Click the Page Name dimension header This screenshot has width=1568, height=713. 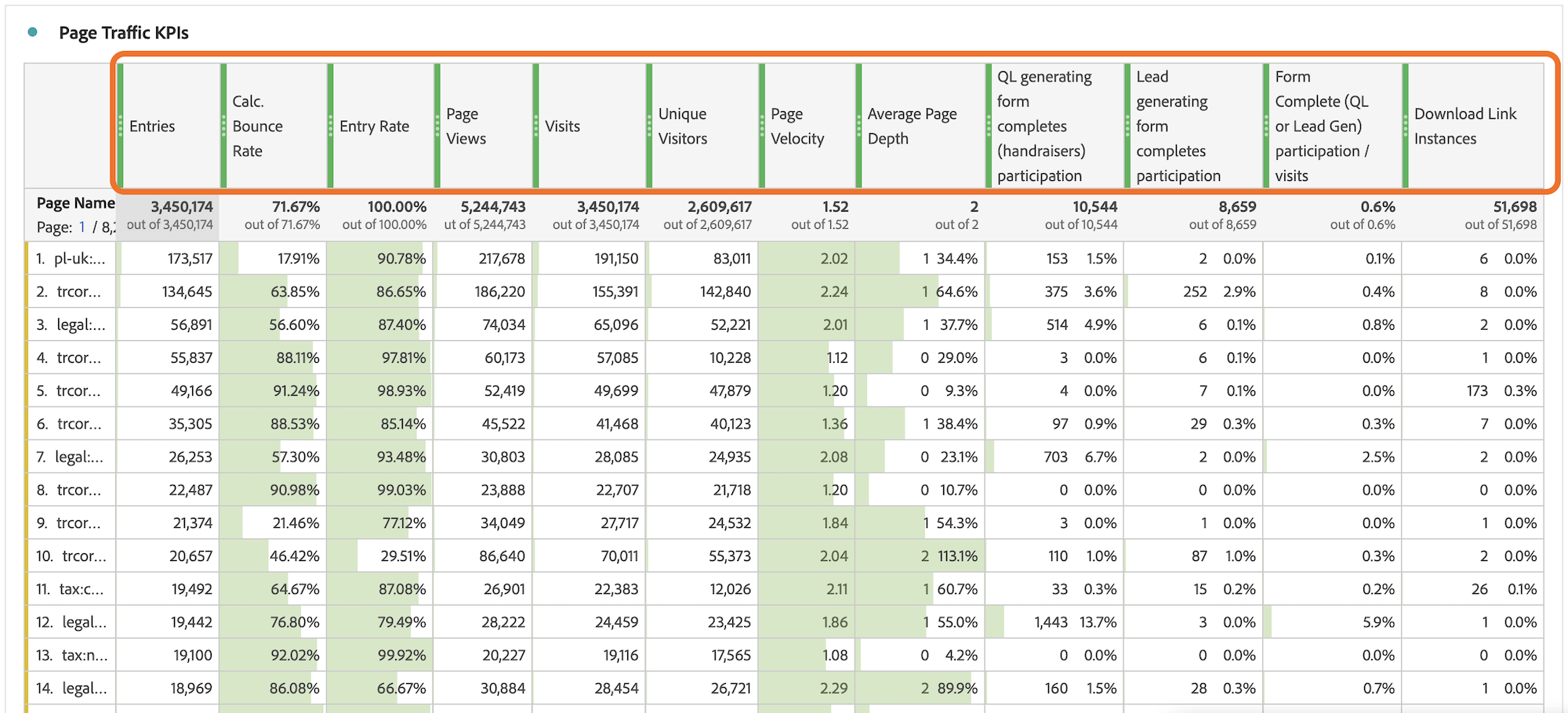click(75, 203)
